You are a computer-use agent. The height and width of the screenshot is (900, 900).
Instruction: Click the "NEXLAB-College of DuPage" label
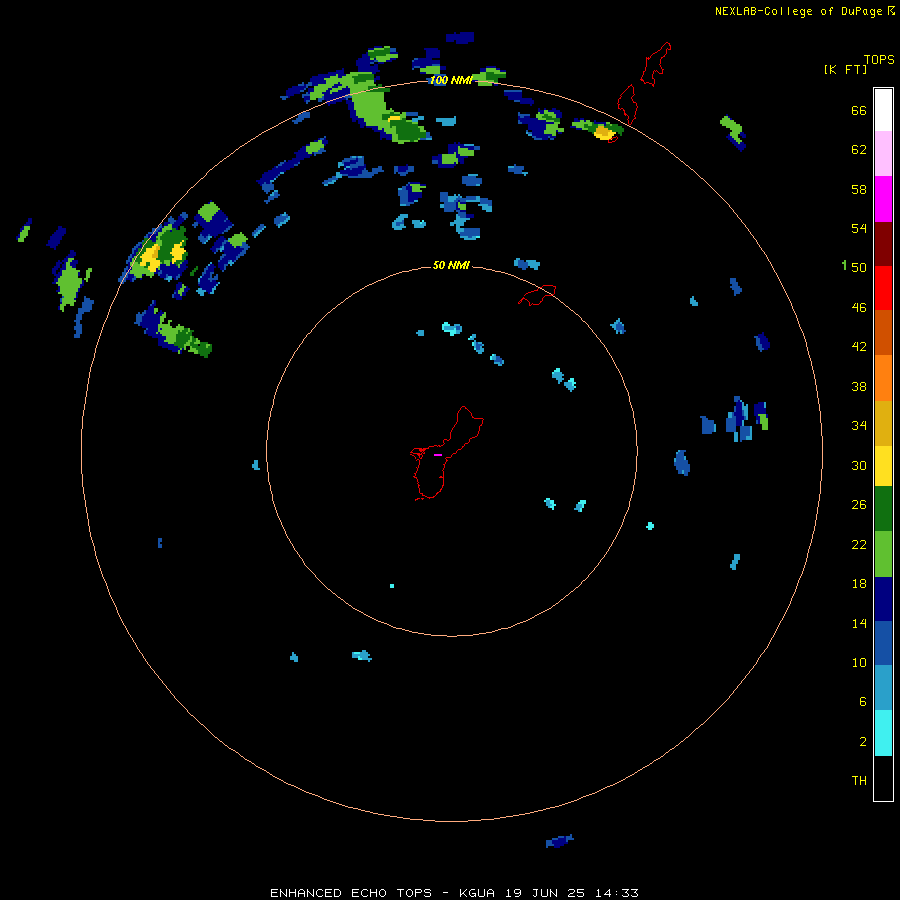pos(799,11)
